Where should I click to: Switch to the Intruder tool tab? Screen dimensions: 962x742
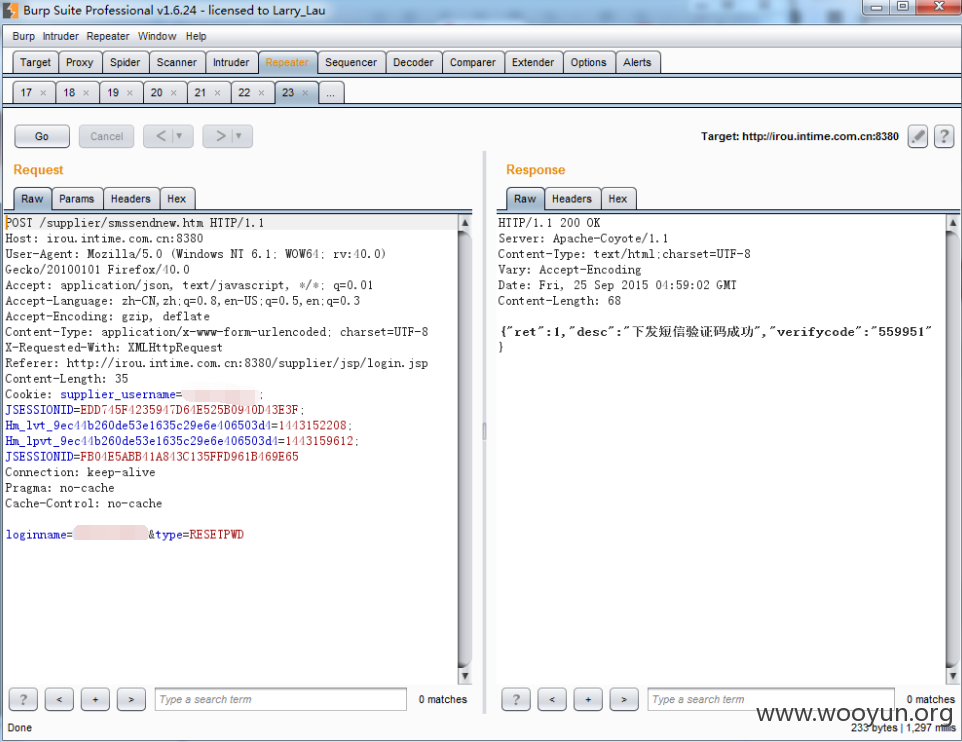(231, 63)
